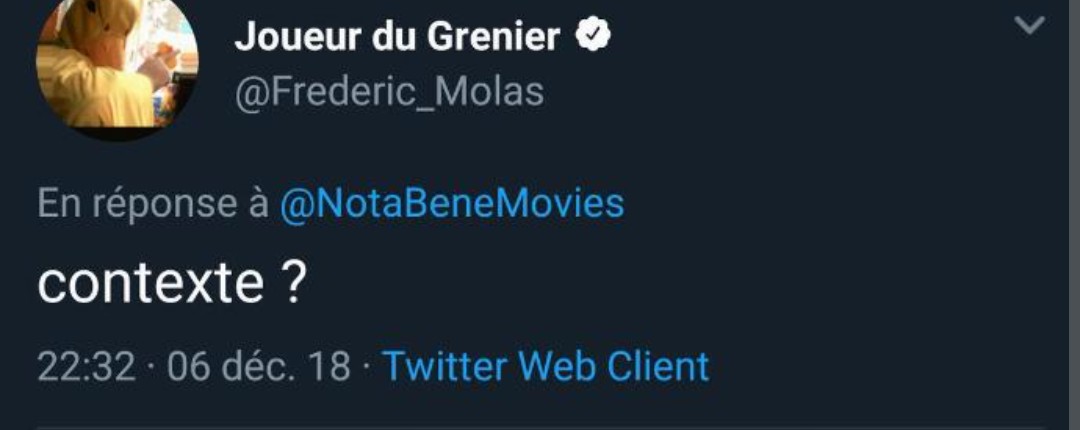This screenshot has width=1080, height=430.
Task: Open the tweet options chevron menu
Action: click(1029, 26)
